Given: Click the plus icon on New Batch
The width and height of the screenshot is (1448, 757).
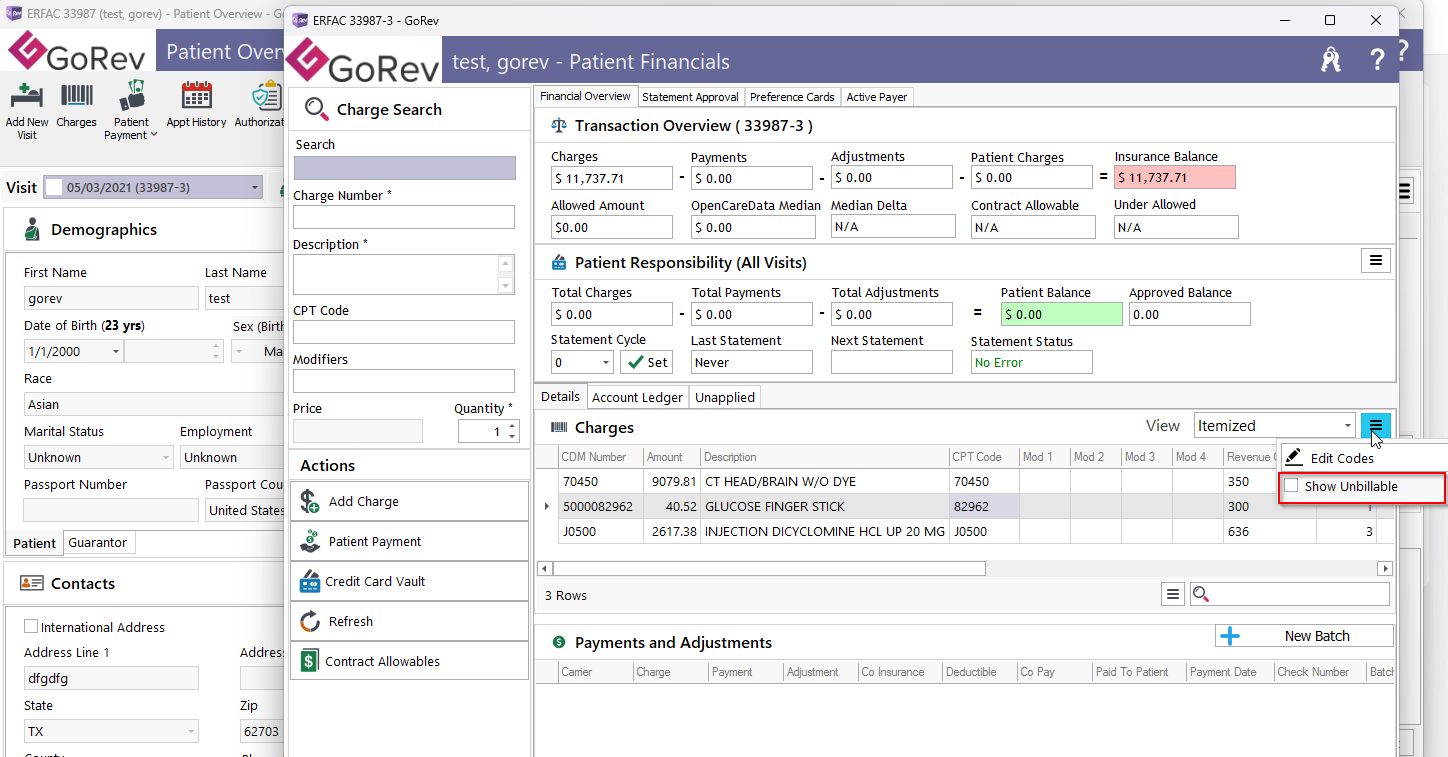Looking at the screenshot, I should (x=1230, y=636).
